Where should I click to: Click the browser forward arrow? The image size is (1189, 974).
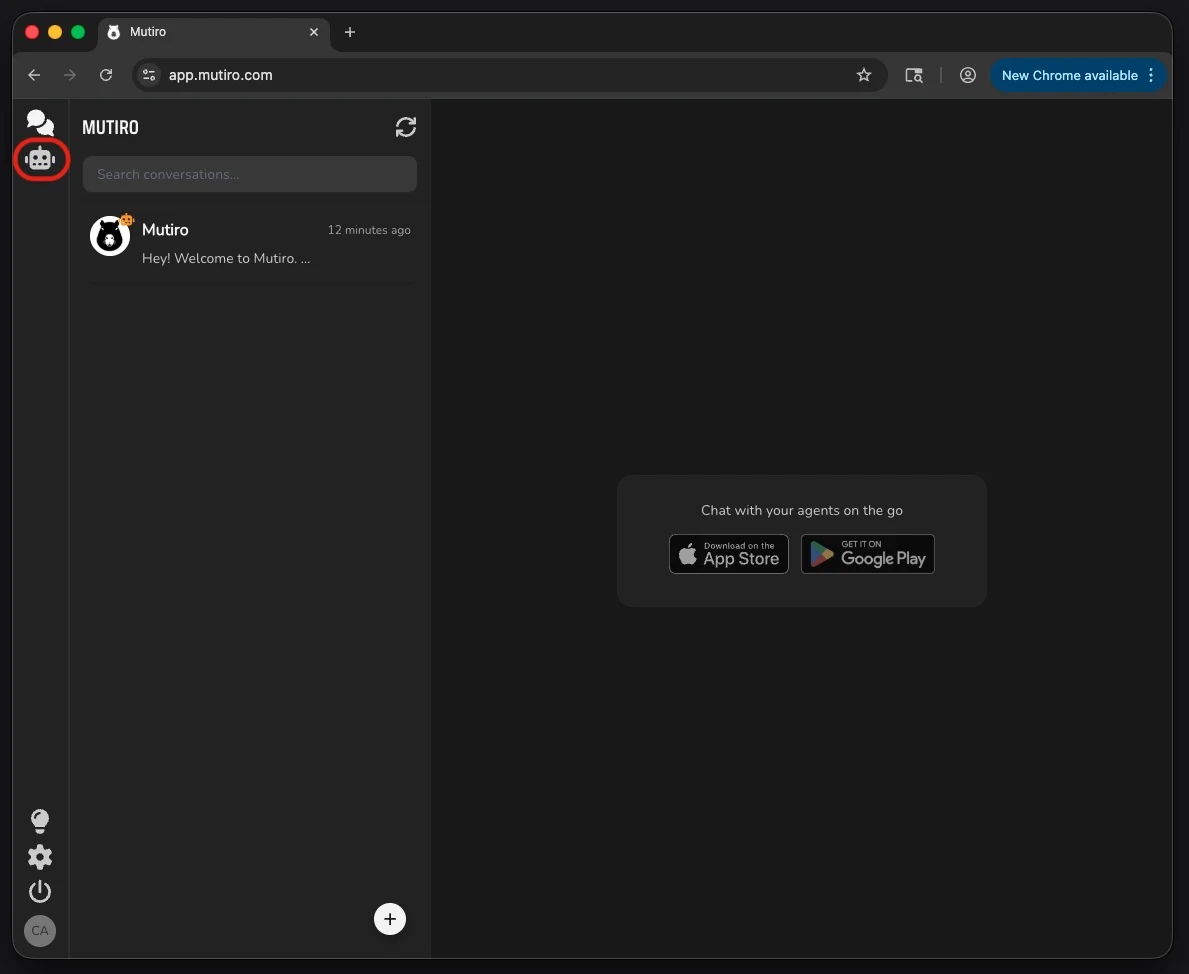click(x=70, y=75)
